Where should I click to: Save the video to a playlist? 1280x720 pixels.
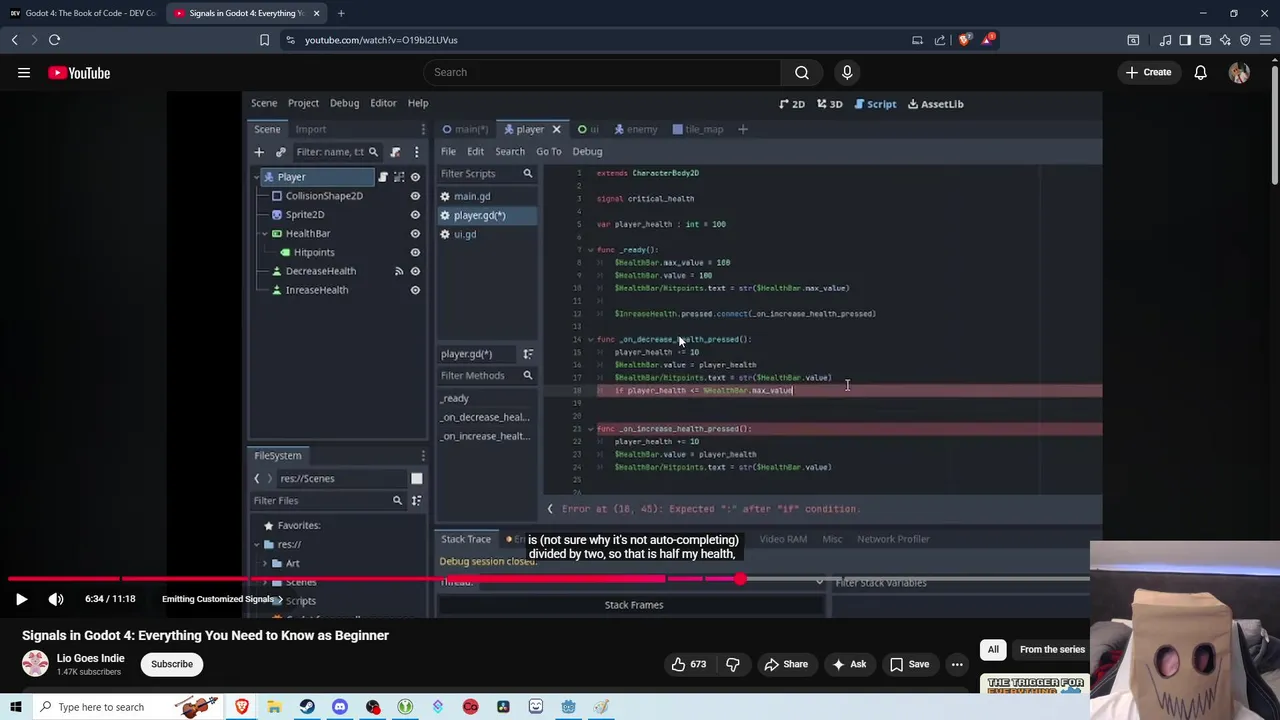[909, 664]
